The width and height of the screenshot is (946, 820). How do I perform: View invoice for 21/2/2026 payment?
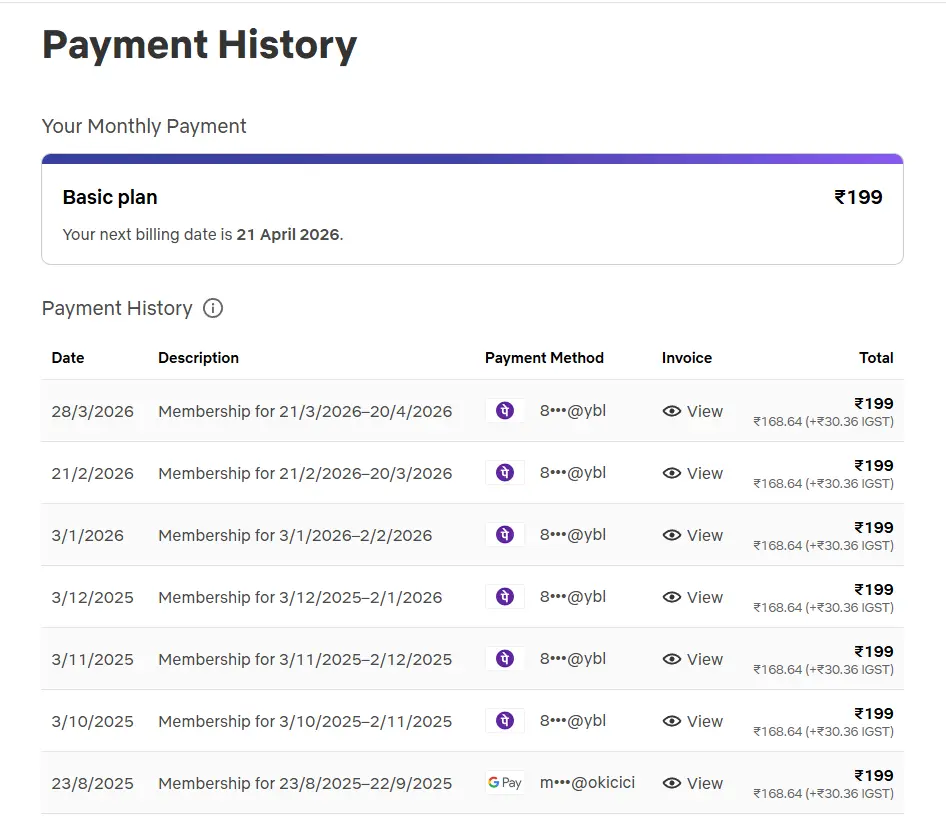[693, 474]
